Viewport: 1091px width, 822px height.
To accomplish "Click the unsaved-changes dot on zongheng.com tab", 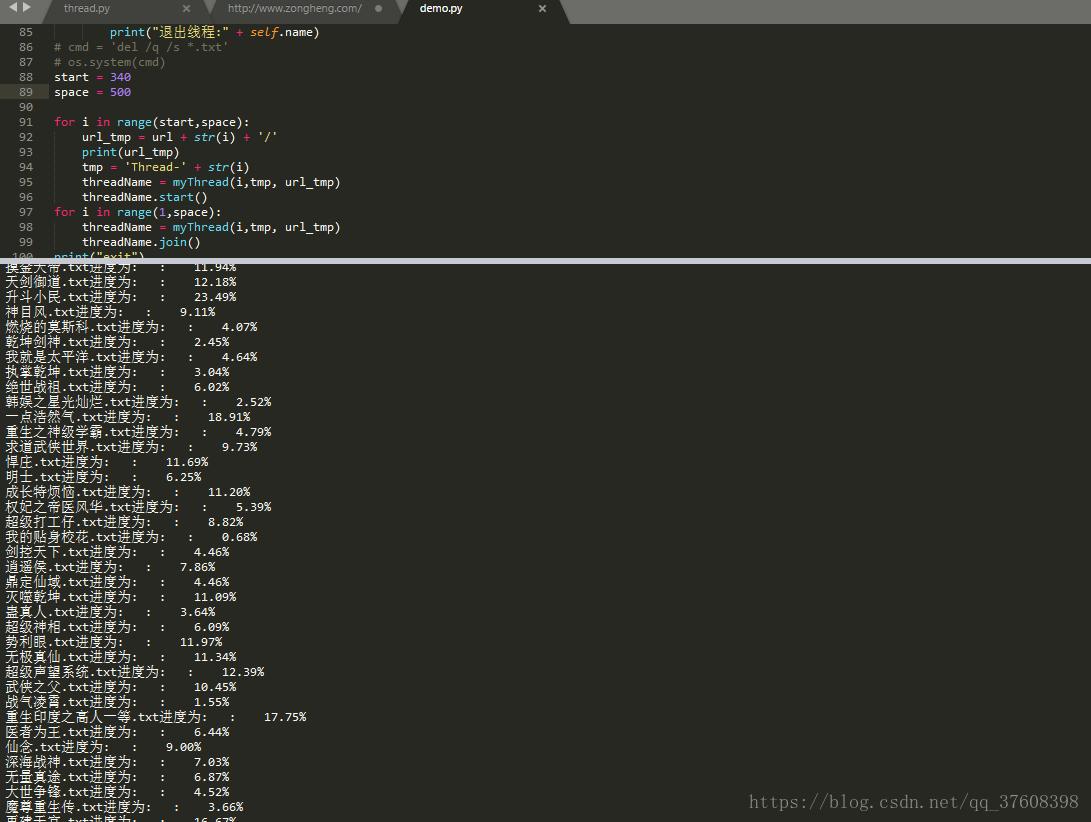I will pyautogui.click(x=378, y=7).
